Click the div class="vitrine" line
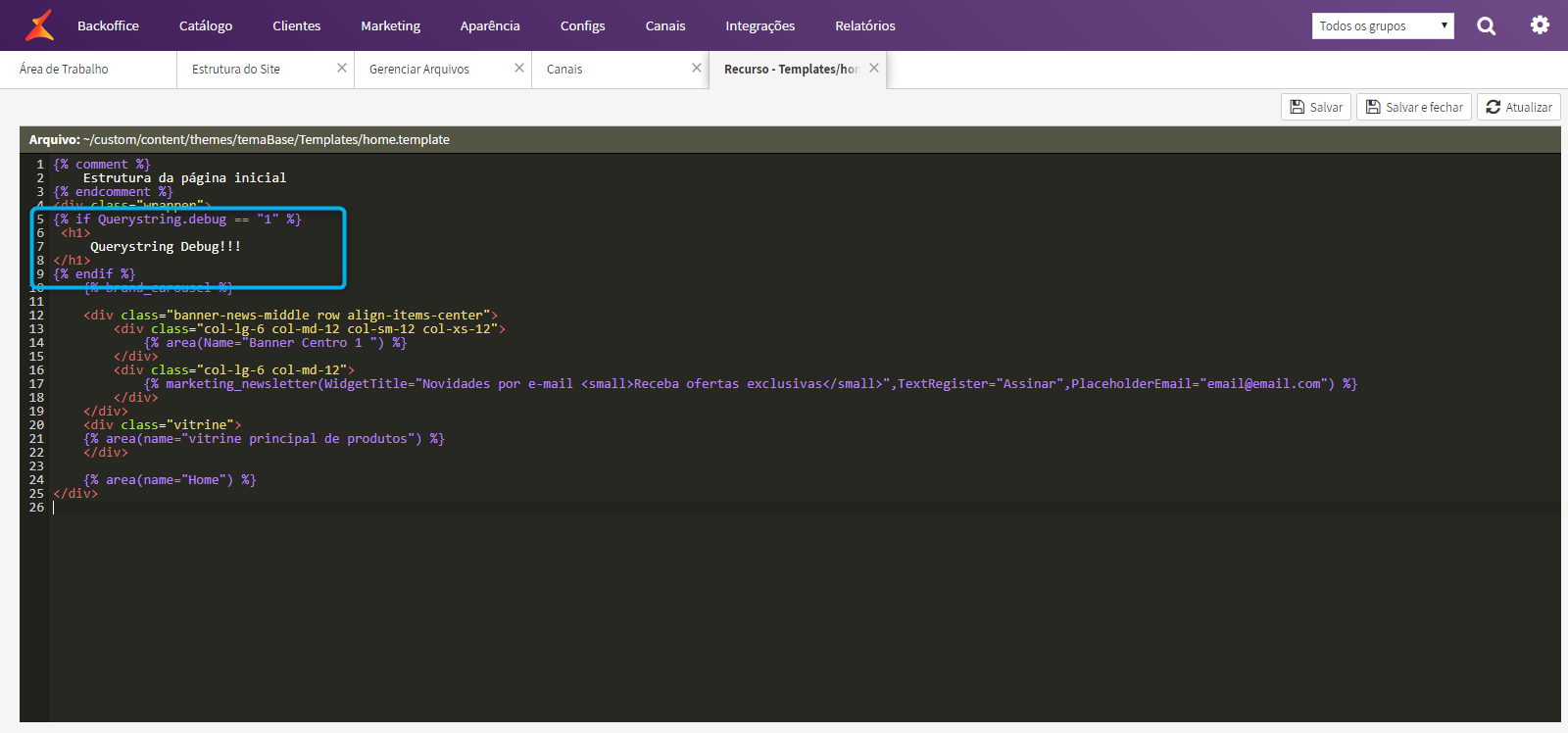Image resolution: width=1568 pixels, height=733 pixels. coord(162,425)
